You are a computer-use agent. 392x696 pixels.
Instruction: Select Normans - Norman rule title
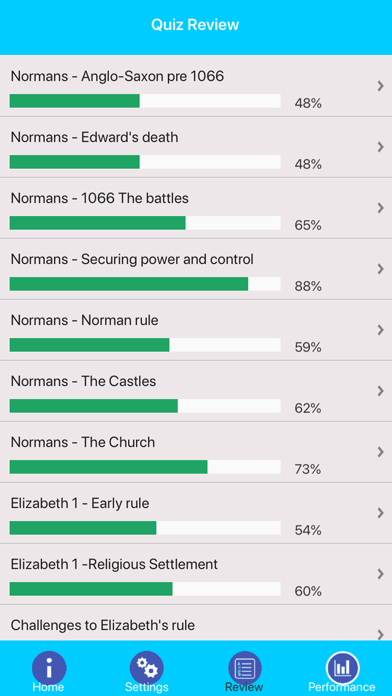click(x=84, y=320)
